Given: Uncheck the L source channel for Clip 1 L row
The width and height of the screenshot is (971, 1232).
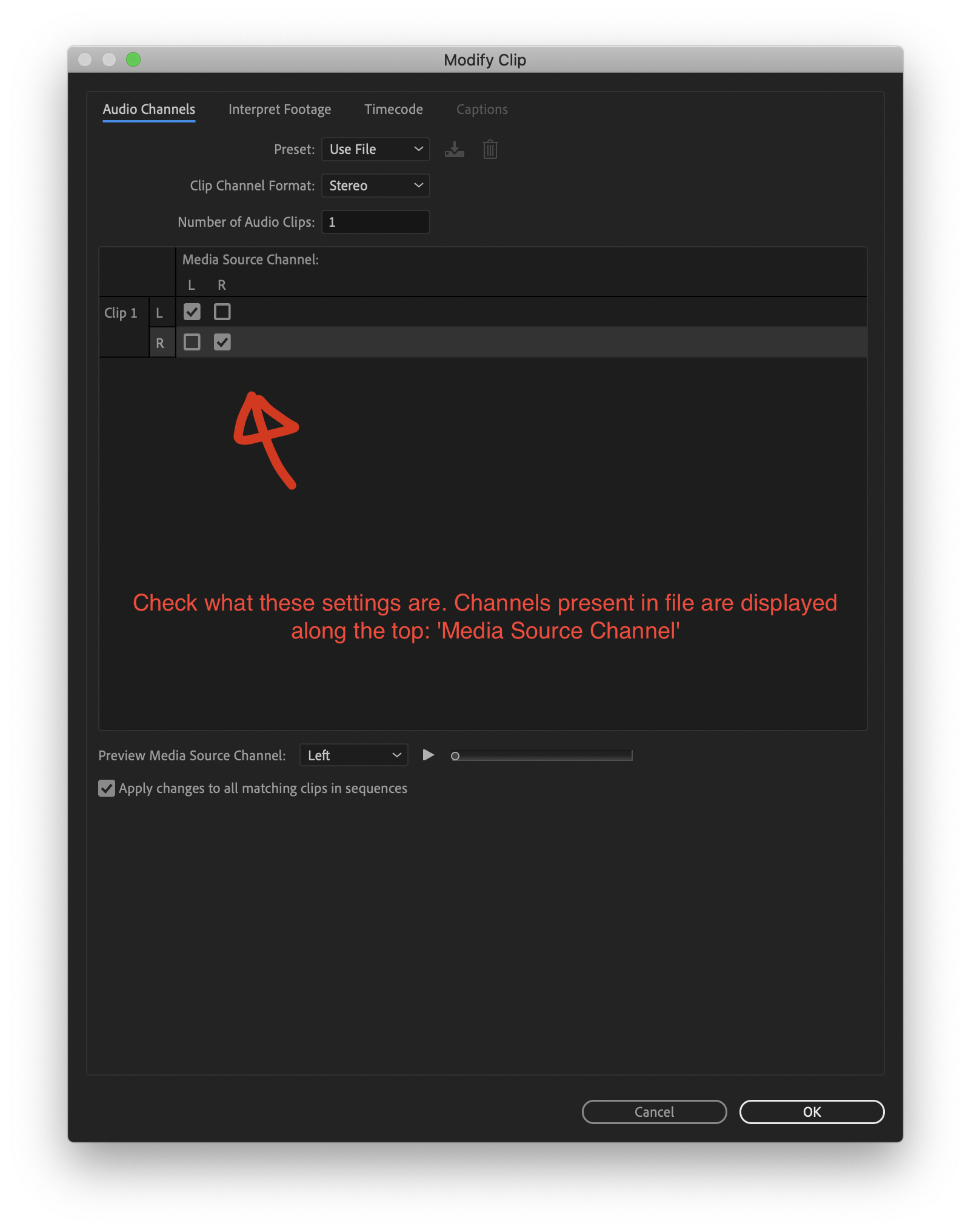Looking at the screenshot, I should pyautogui.click(x=192, y=311).
